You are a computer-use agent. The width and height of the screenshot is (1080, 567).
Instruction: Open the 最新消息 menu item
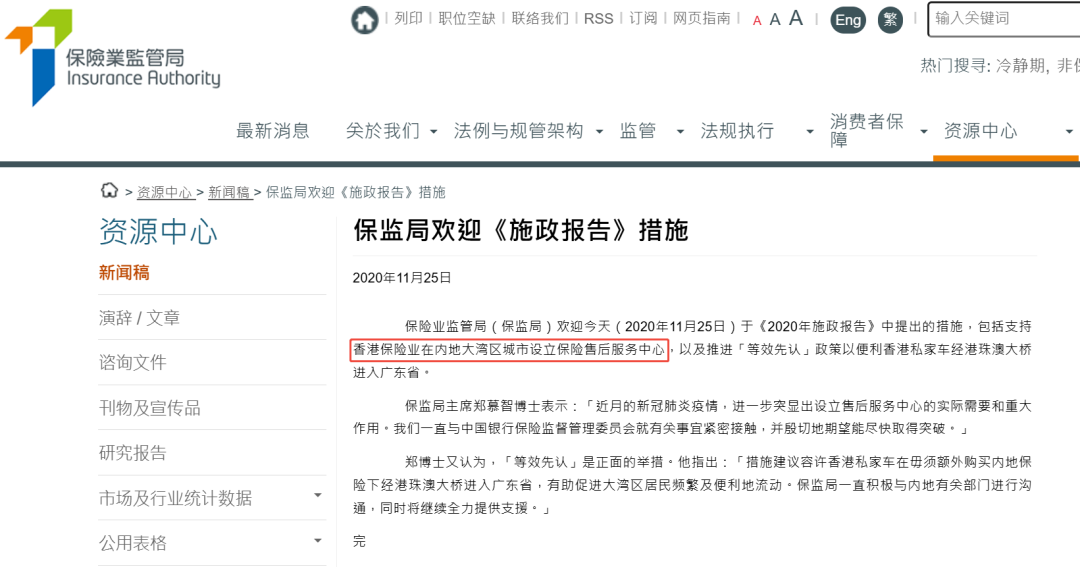click(273, 130)
